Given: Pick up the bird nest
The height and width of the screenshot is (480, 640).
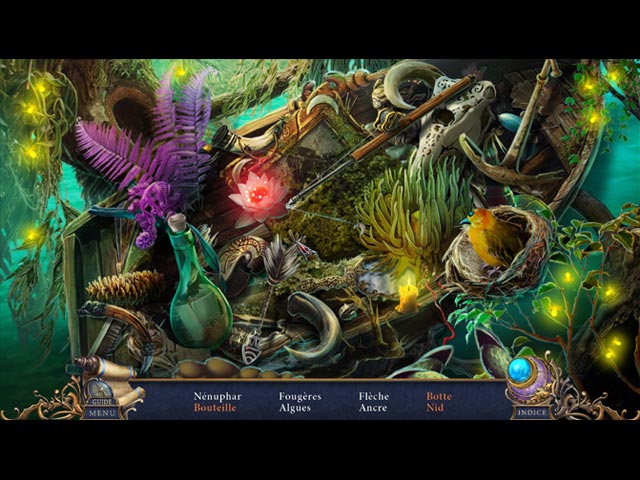Looking at the screenshot, I should tap(498, 250).
